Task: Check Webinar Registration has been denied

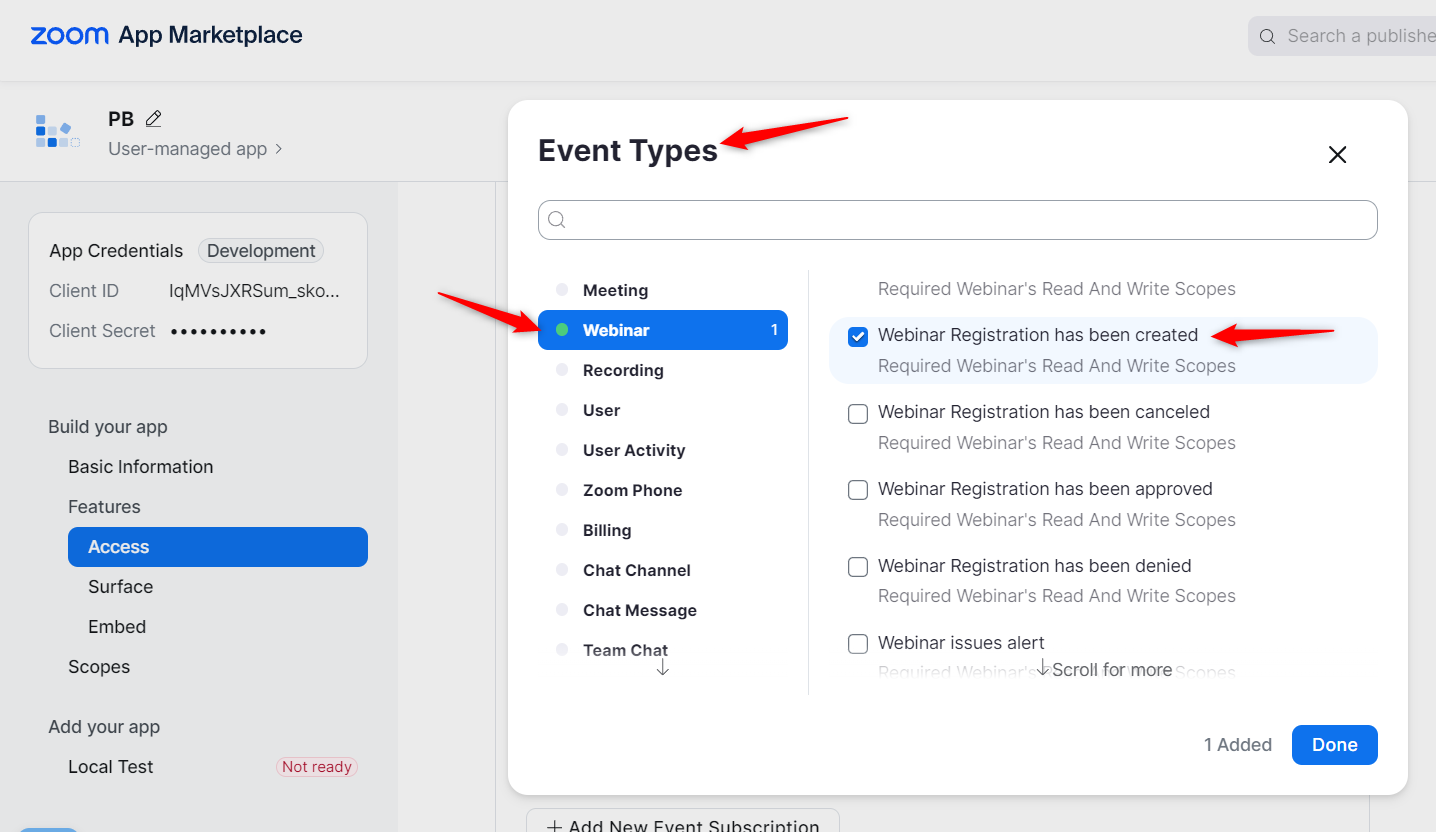Action: [858, 567]
